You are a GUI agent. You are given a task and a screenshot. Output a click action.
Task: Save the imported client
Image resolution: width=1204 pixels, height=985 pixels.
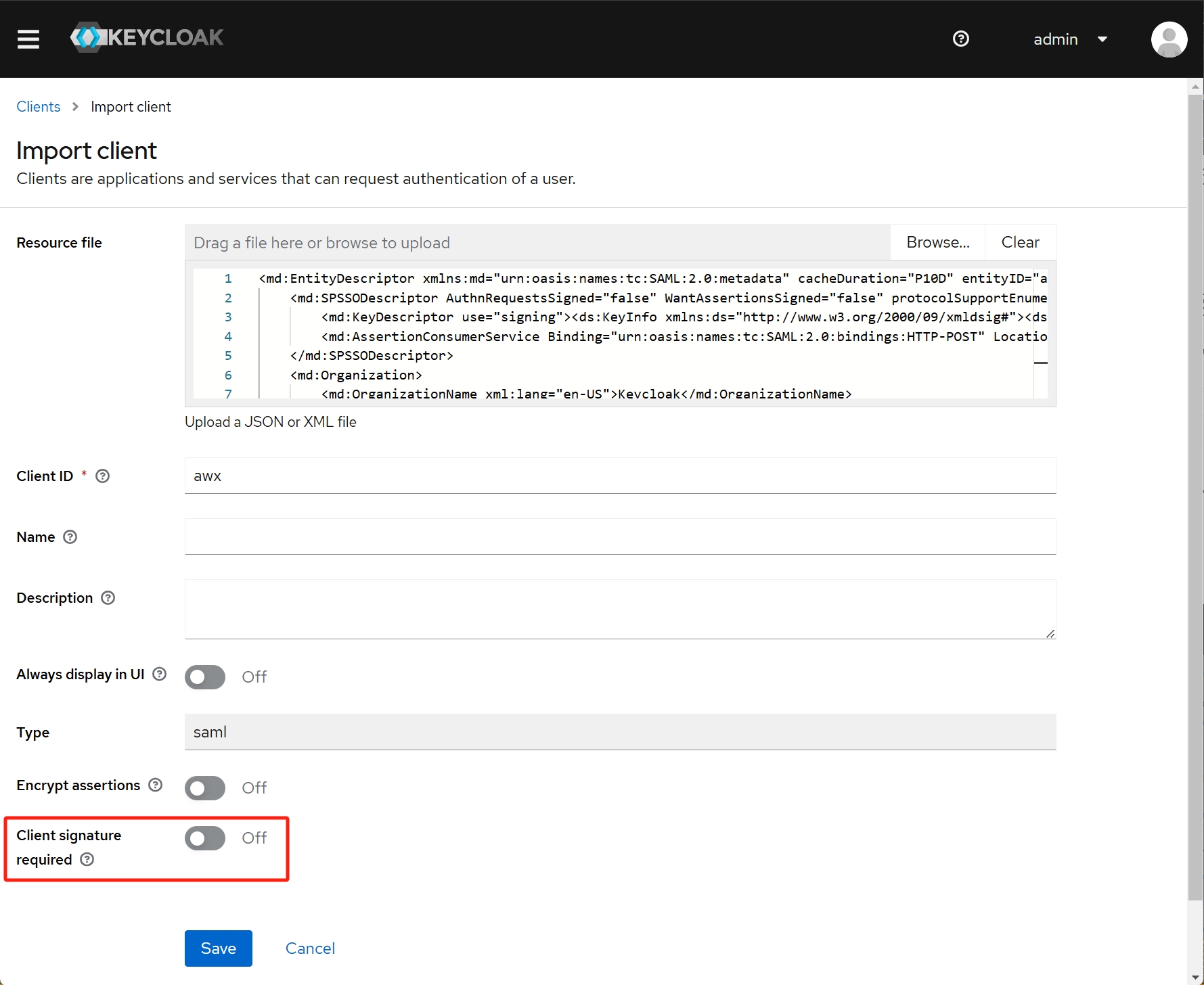pos(218,948)
